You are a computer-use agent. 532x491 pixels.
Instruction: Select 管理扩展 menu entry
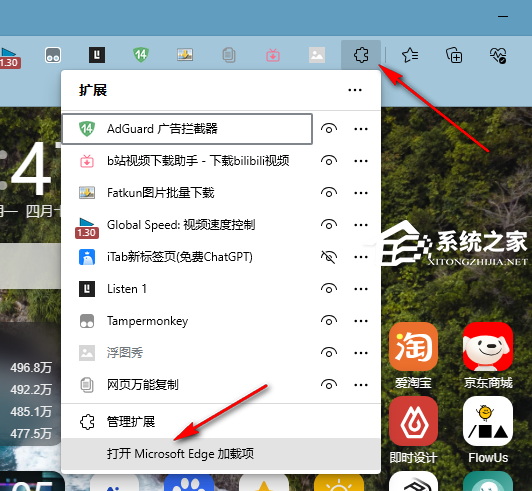pyautogui.click(x=221, y=422)
